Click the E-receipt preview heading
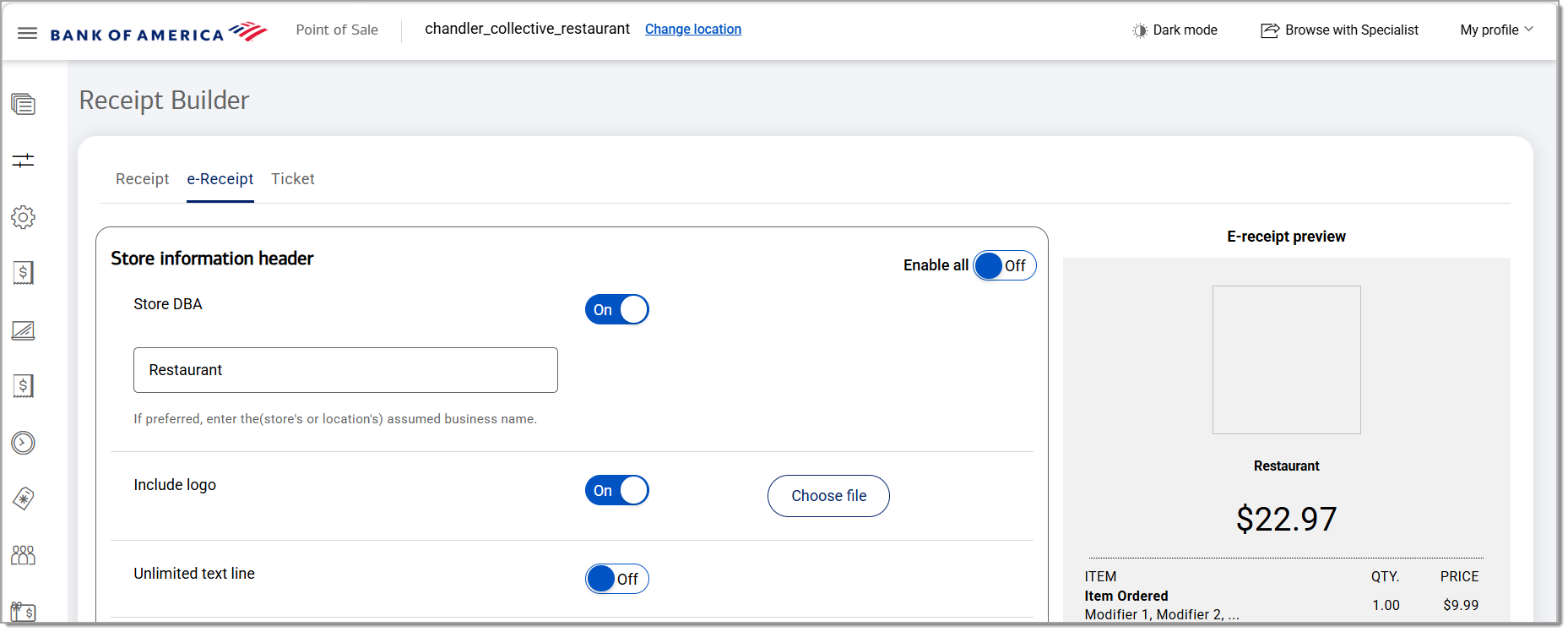1568x632 pixels. 1287,237
